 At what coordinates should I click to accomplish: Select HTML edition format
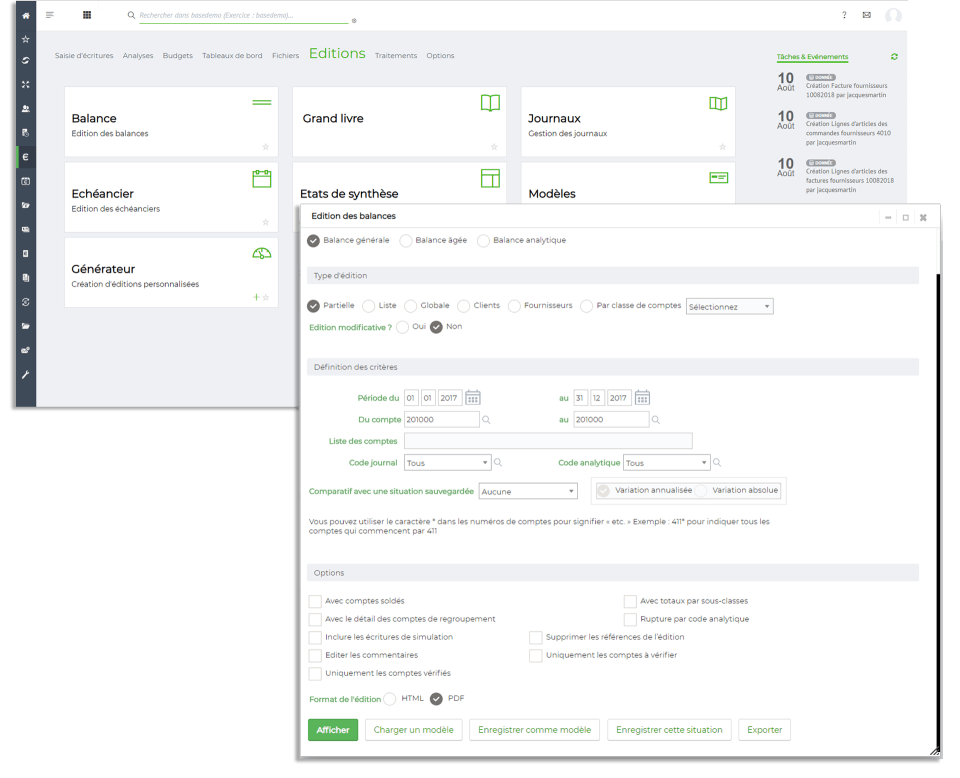coord(390,699)
